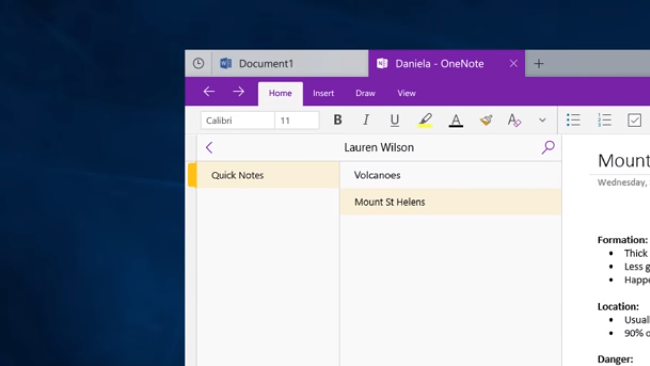Click the Danger: heading in the note

615,359
